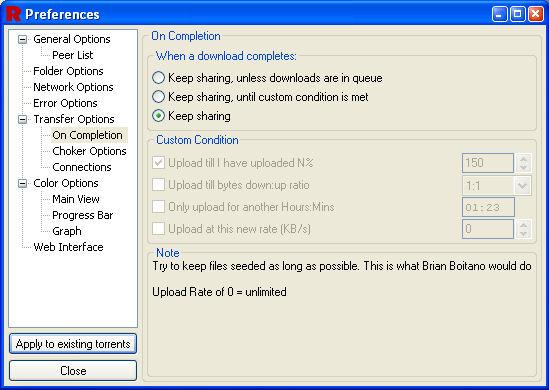The width and height of the screenshot is (549, 390).
Task: Click the red R application icon
Action: [x=13, y=14]
